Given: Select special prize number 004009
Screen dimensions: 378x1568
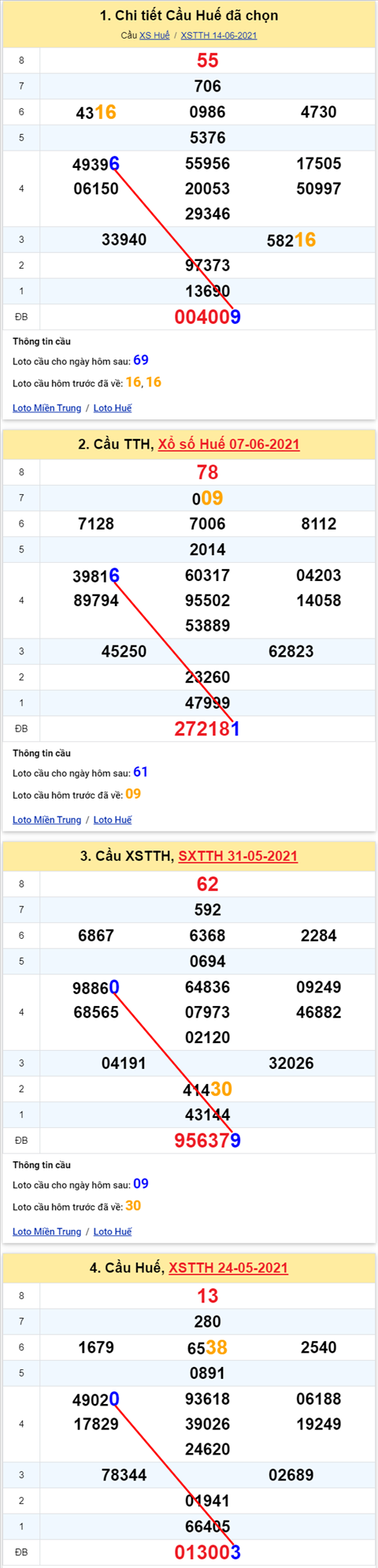Looking at the screenshot, I should point(208,317).
